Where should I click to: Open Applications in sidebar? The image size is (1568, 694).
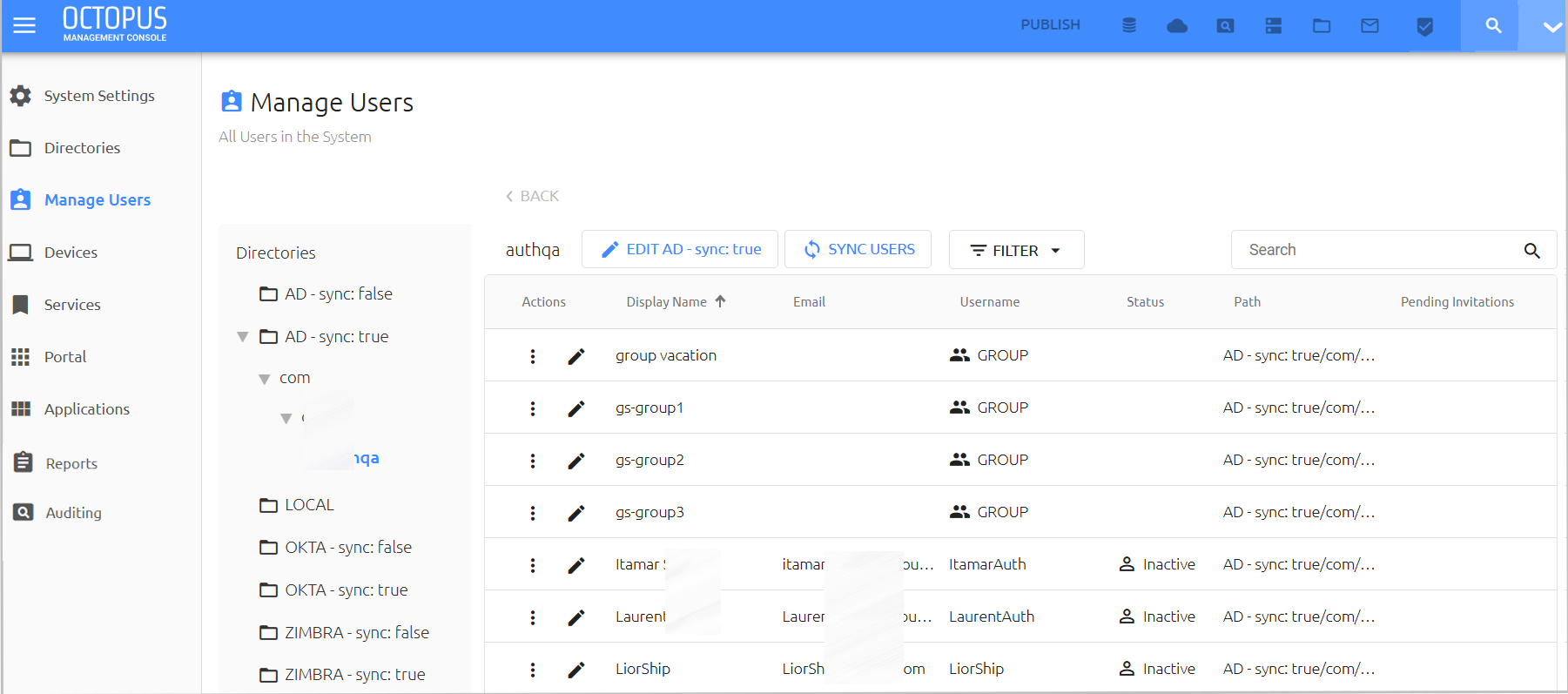(70, 409)
